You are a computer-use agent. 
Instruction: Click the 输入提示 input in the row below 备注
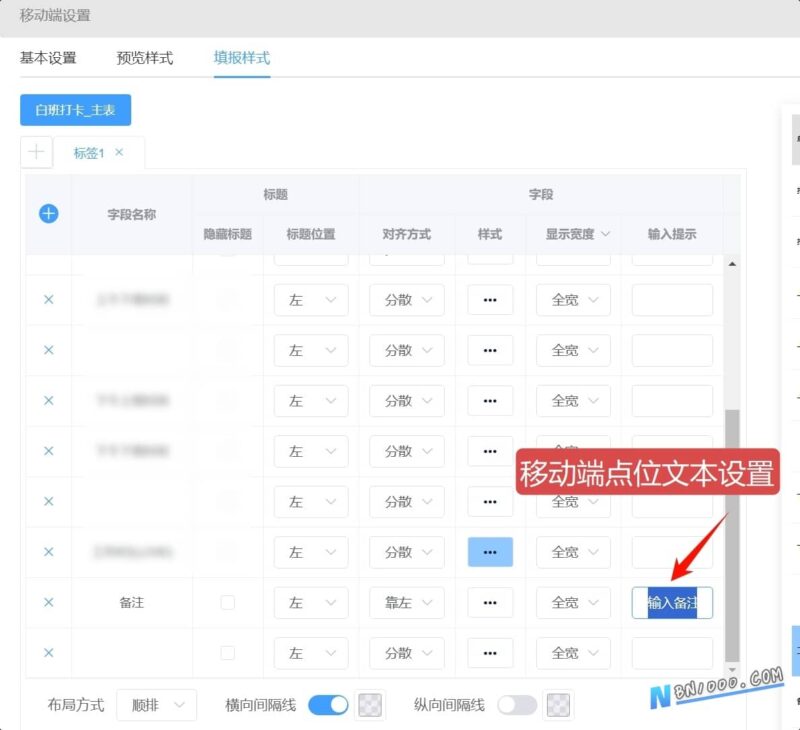click(x=672, y=653)
